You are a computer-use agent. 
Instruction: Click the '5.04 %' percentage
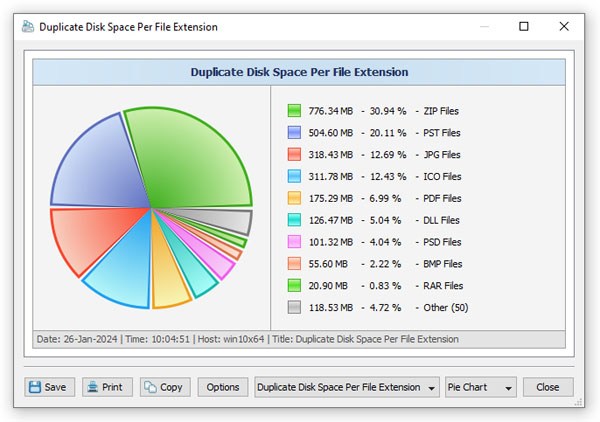click(385, 220)
